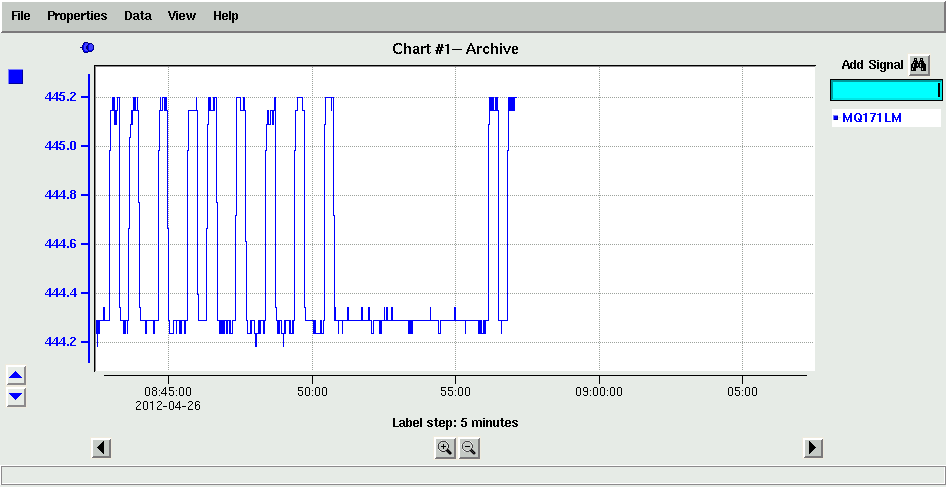This screenshot has height=487, width=946.
Task: Zoom in with the magnifier plus icon
Action: point(445,448)
